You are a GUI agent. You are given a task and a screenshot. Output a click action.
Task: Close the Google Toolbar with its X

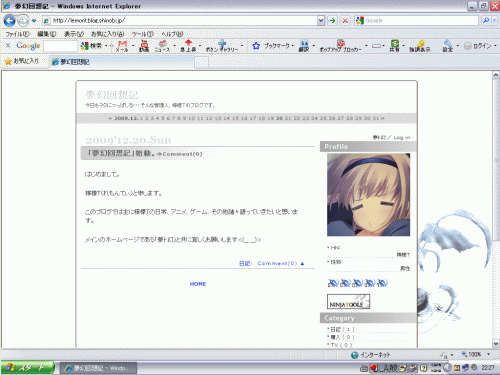tap(8, 46)
